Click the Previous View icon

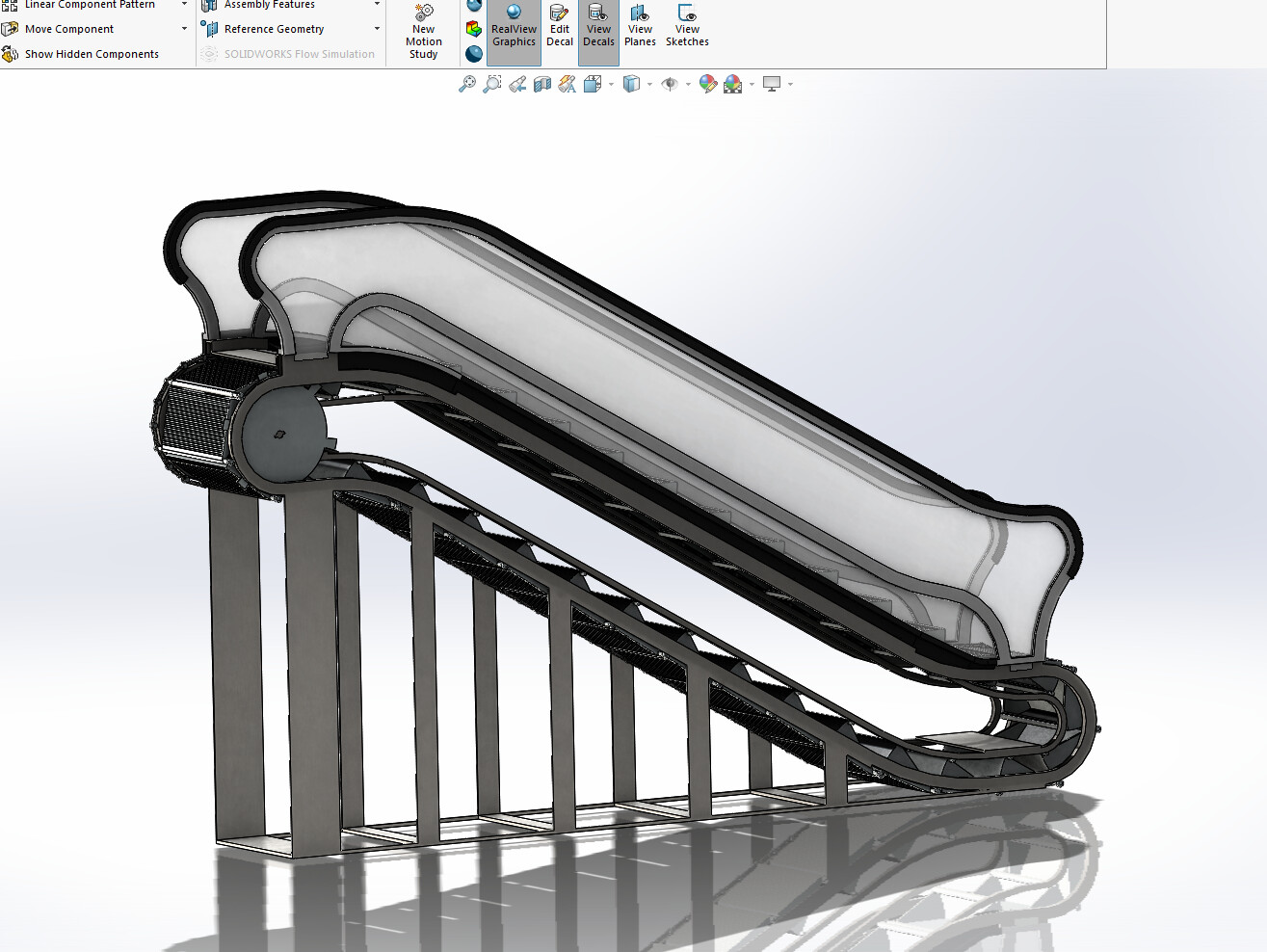515,85
